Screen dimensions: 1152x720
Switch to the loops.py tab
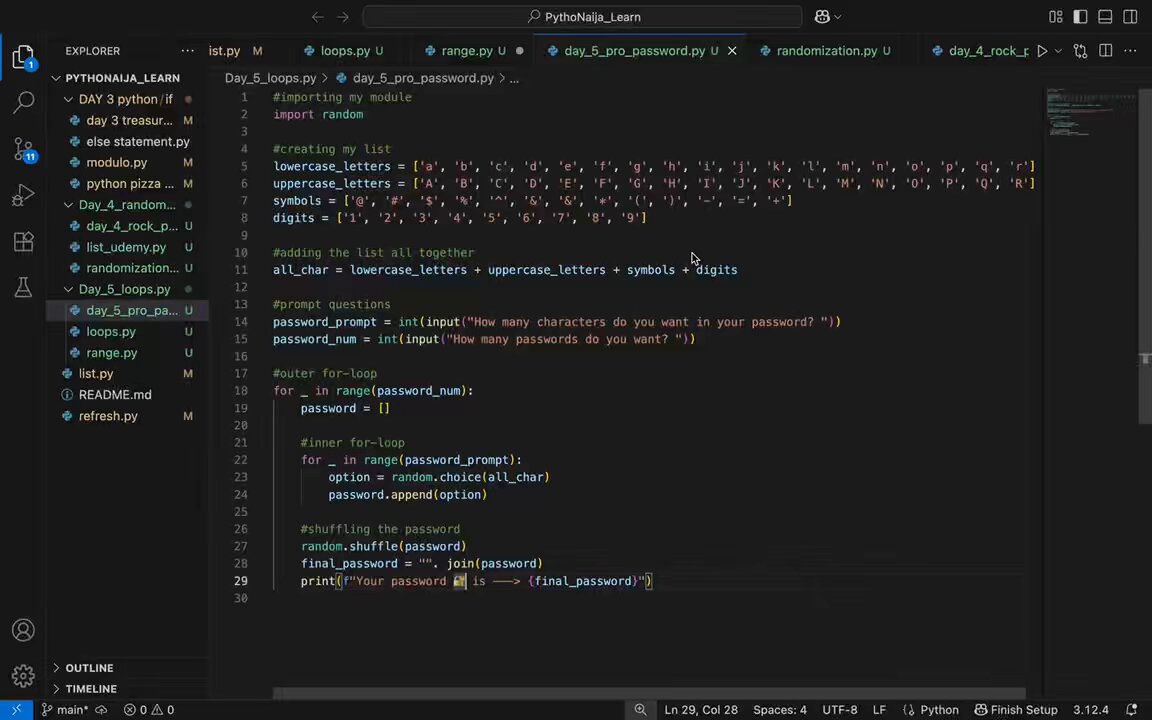(344, 51)
